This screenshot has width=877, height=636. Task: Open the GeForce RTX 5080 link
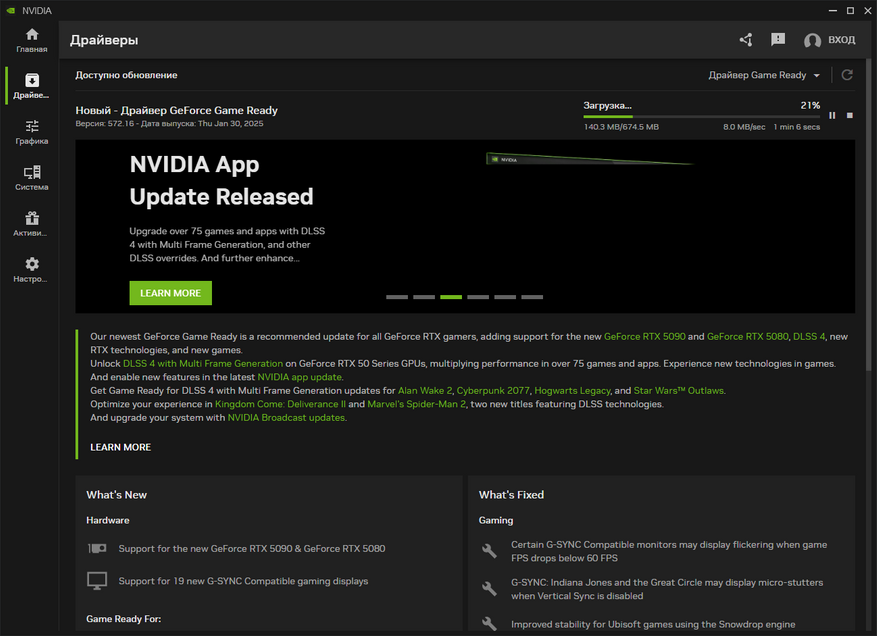tap(748, 336)
